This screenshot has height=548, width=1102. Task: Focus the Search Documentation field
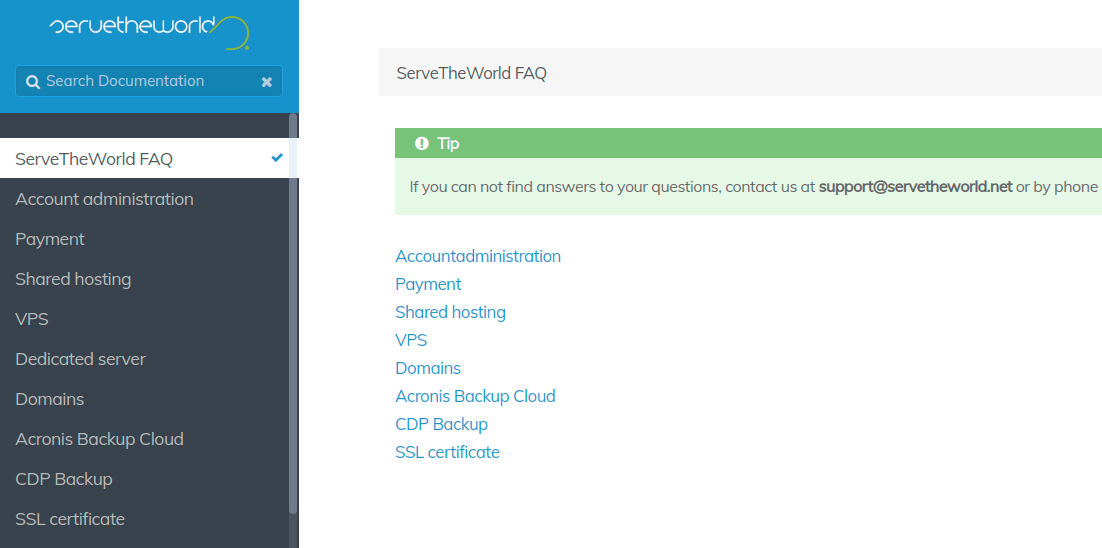(149, 81)
